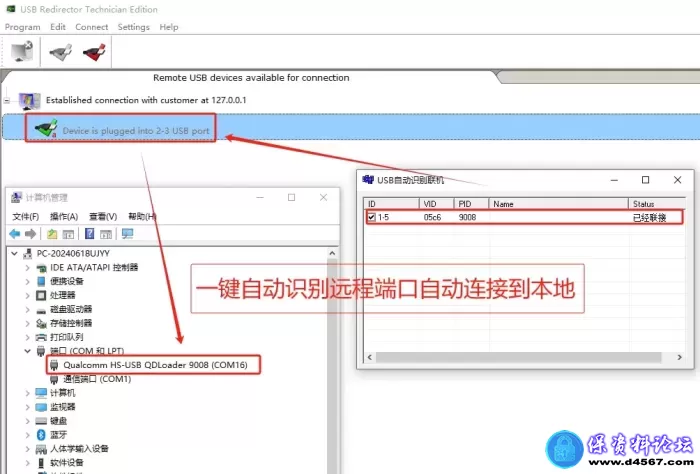Click the blue Help question-mark icon in 计算机管理
The width and height of the screenshot is (700, 474).
(x=89, y=233)
